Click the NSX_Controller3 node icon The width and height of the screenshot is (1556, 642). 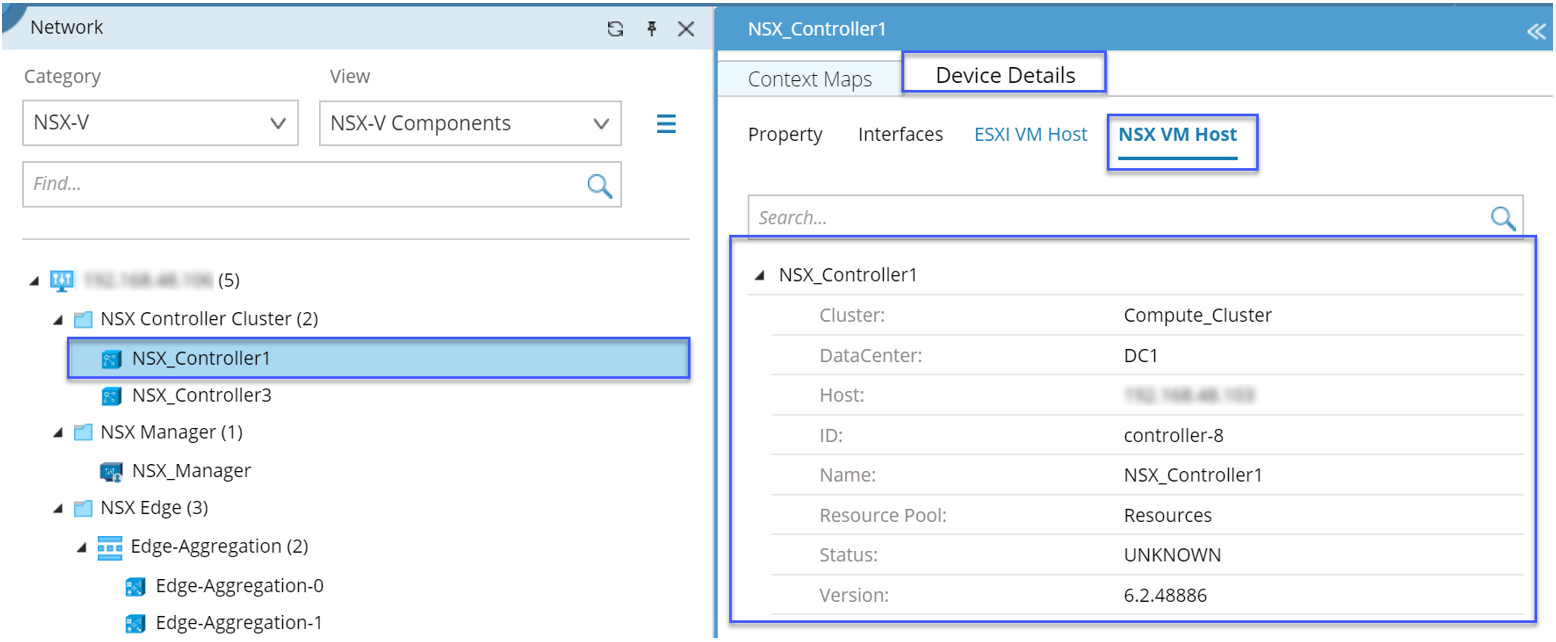111,396
